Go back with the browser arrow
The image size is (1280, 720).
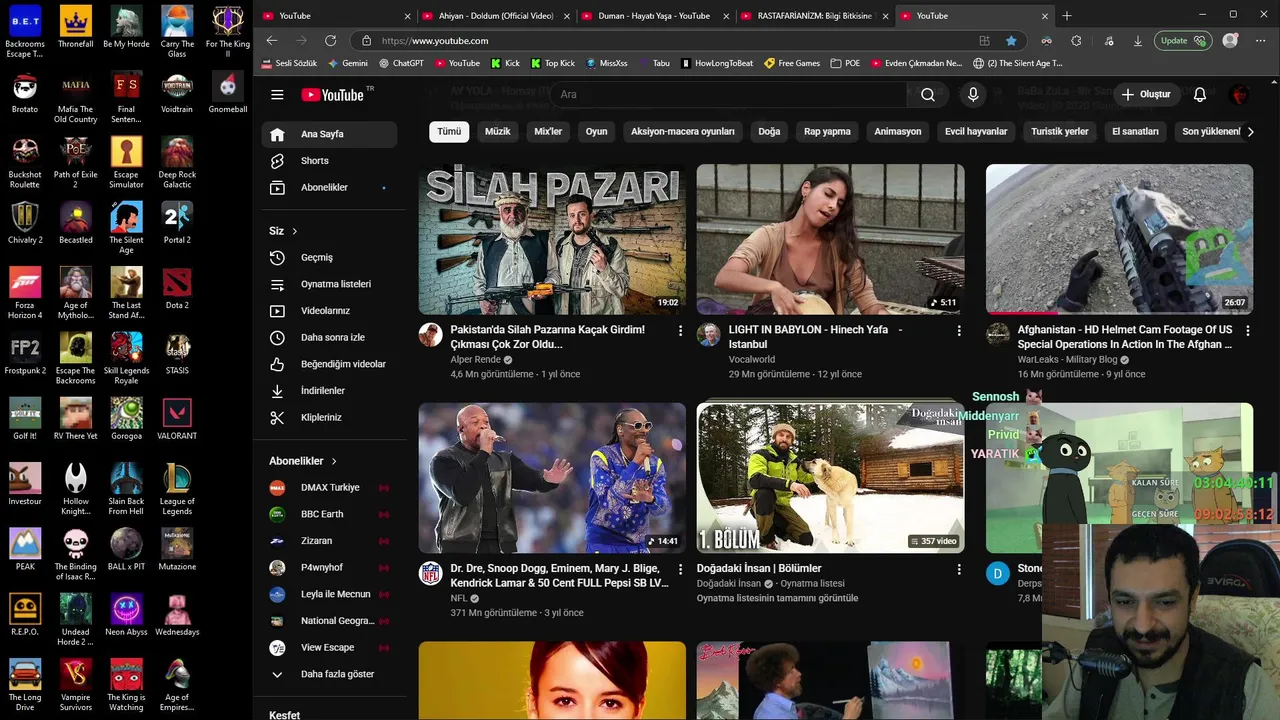[272, 40]
